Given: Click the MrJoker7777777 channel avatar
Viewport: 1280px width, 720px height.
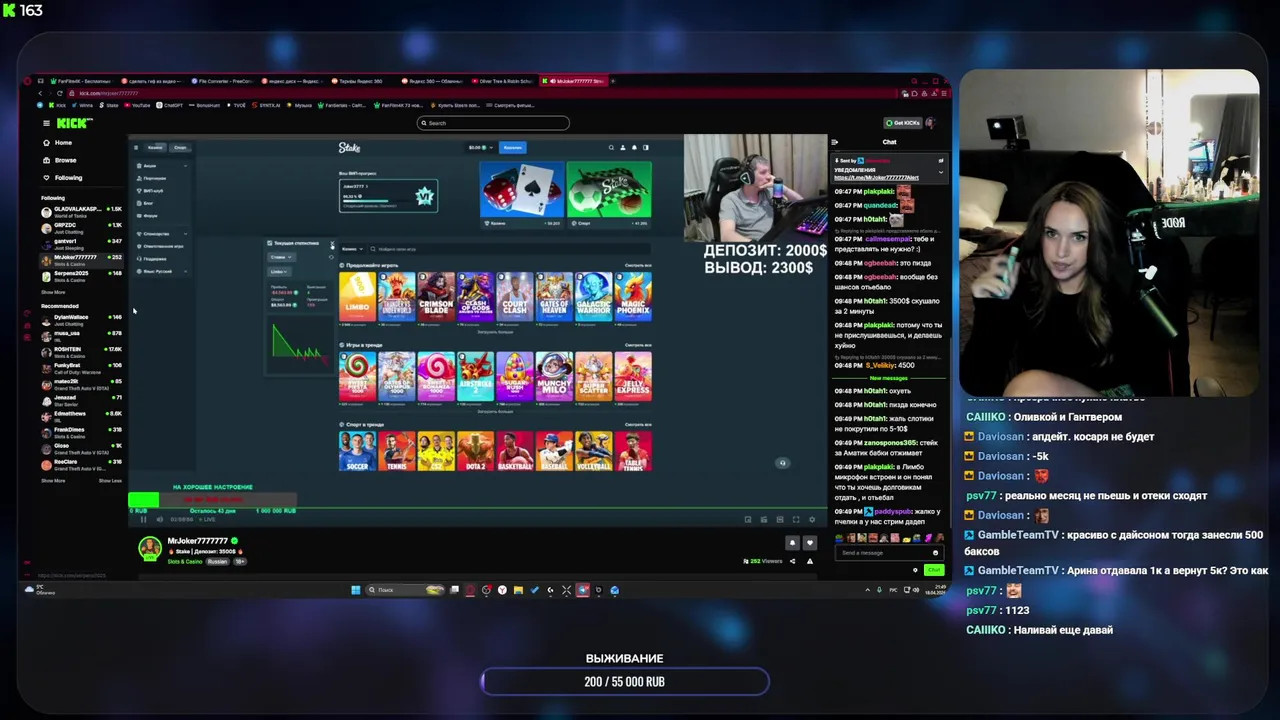Looking at the screenshot, I should (150, 549).
